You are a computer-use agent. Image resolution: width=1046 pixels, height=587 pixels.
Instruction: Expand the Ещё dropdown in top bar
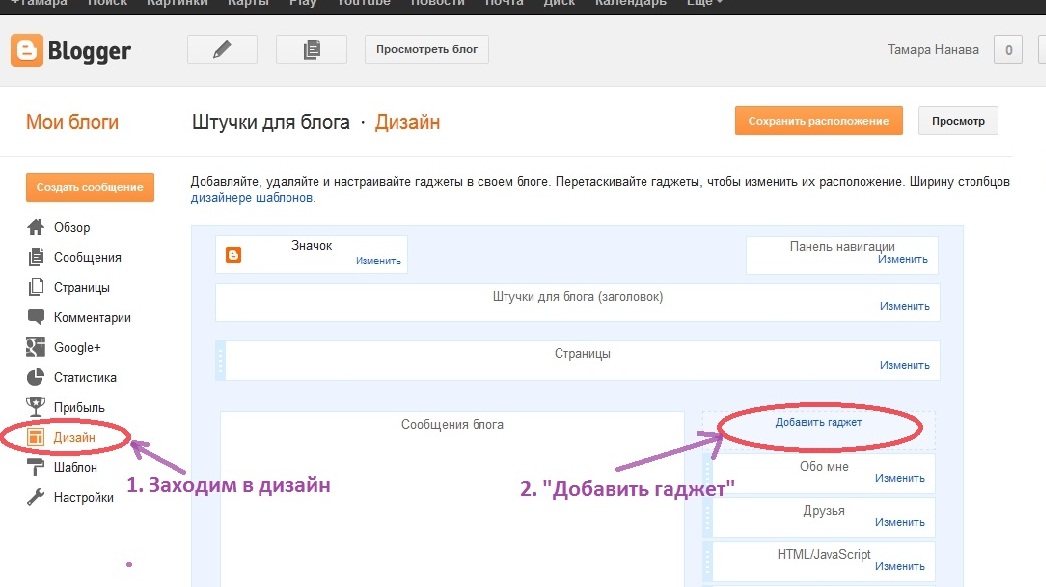point(704,3)
